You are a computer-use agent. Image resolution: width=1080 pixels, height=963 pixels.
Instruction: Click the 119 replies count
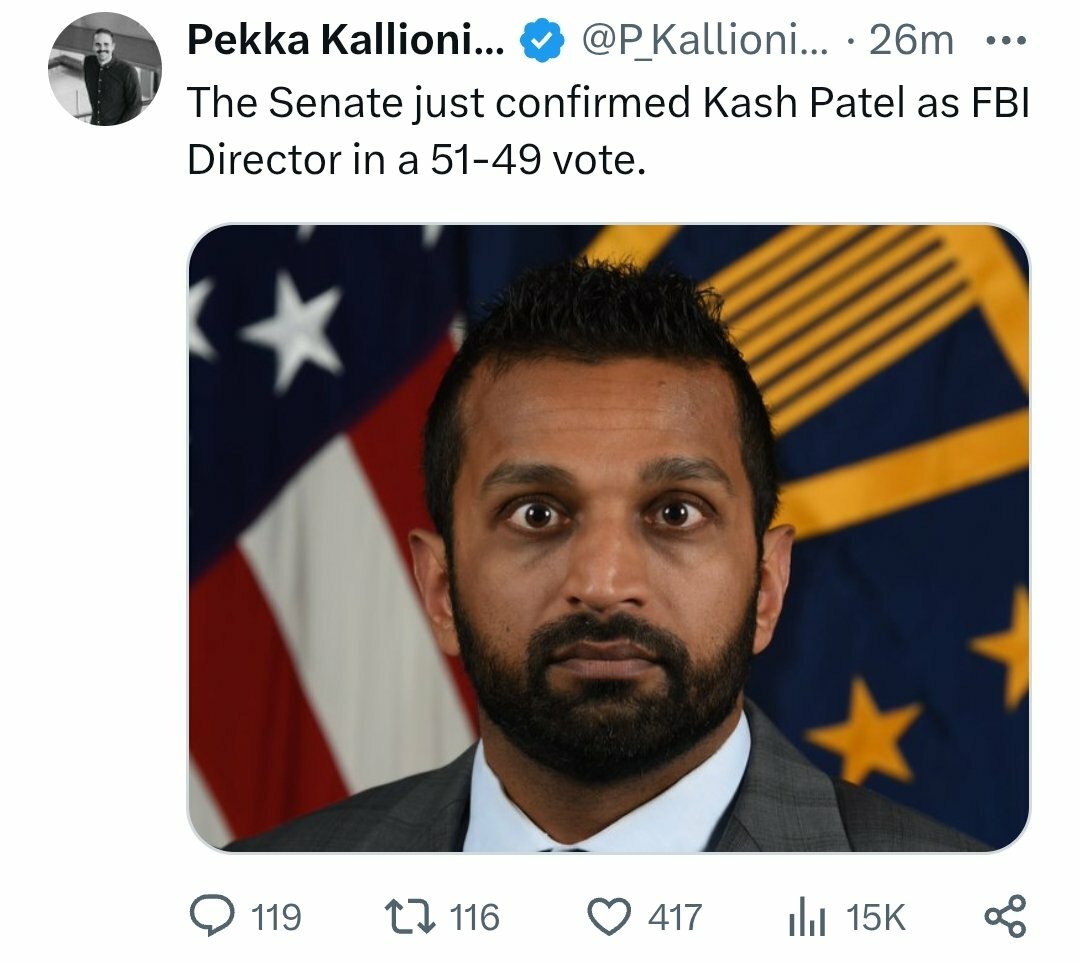click(276, 918)
